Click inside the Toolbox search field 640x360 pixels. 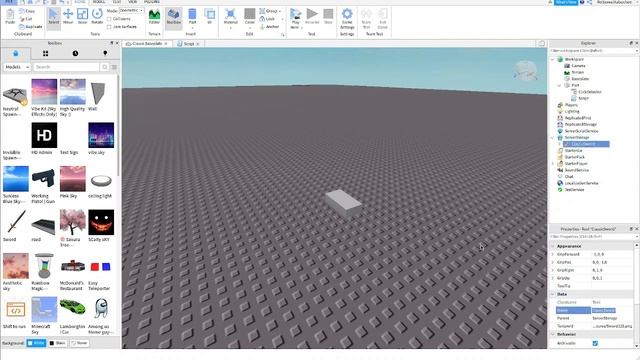(x=66, y=67)
